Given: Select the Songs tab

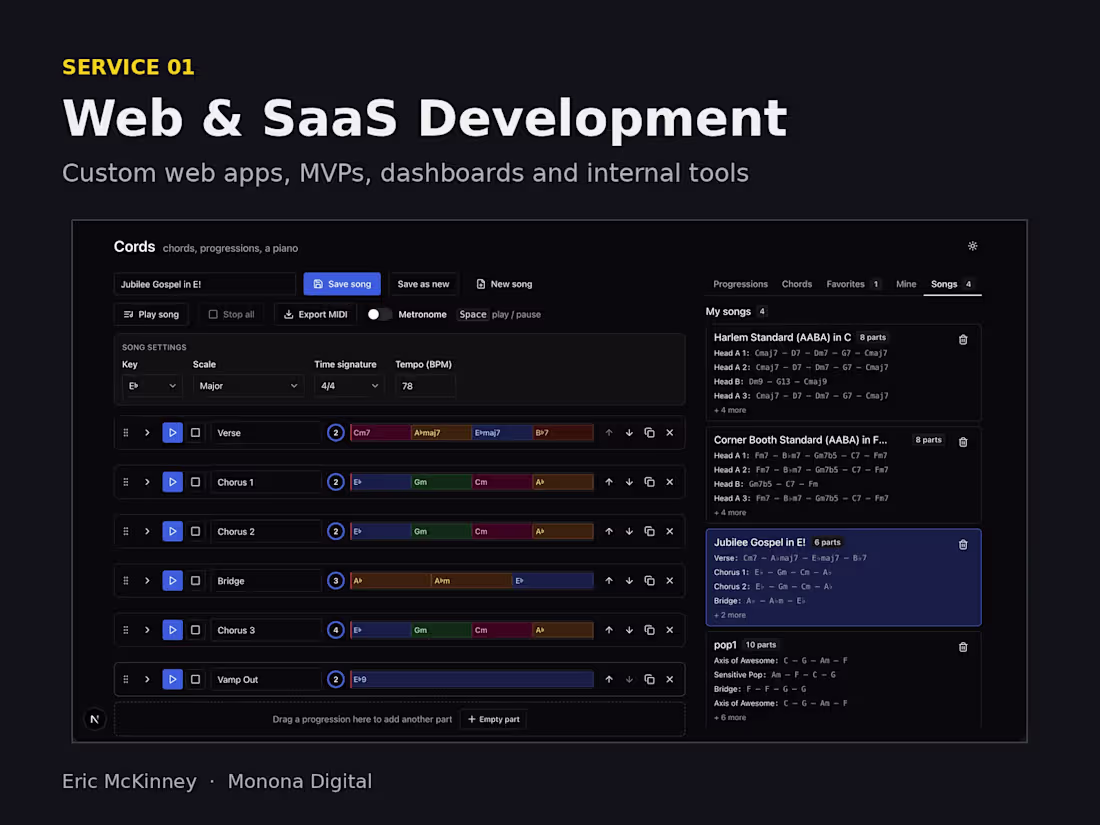Looking at the screenshot, I should point(952,284).
